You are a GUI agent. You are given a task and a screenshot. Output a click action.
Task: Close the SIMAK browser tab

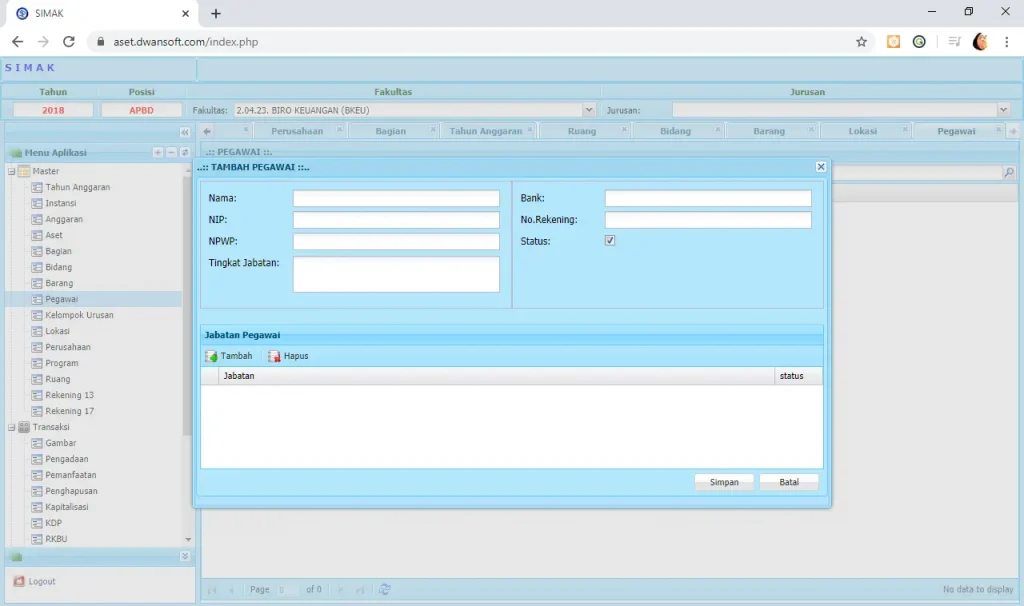tap(185, 13)
